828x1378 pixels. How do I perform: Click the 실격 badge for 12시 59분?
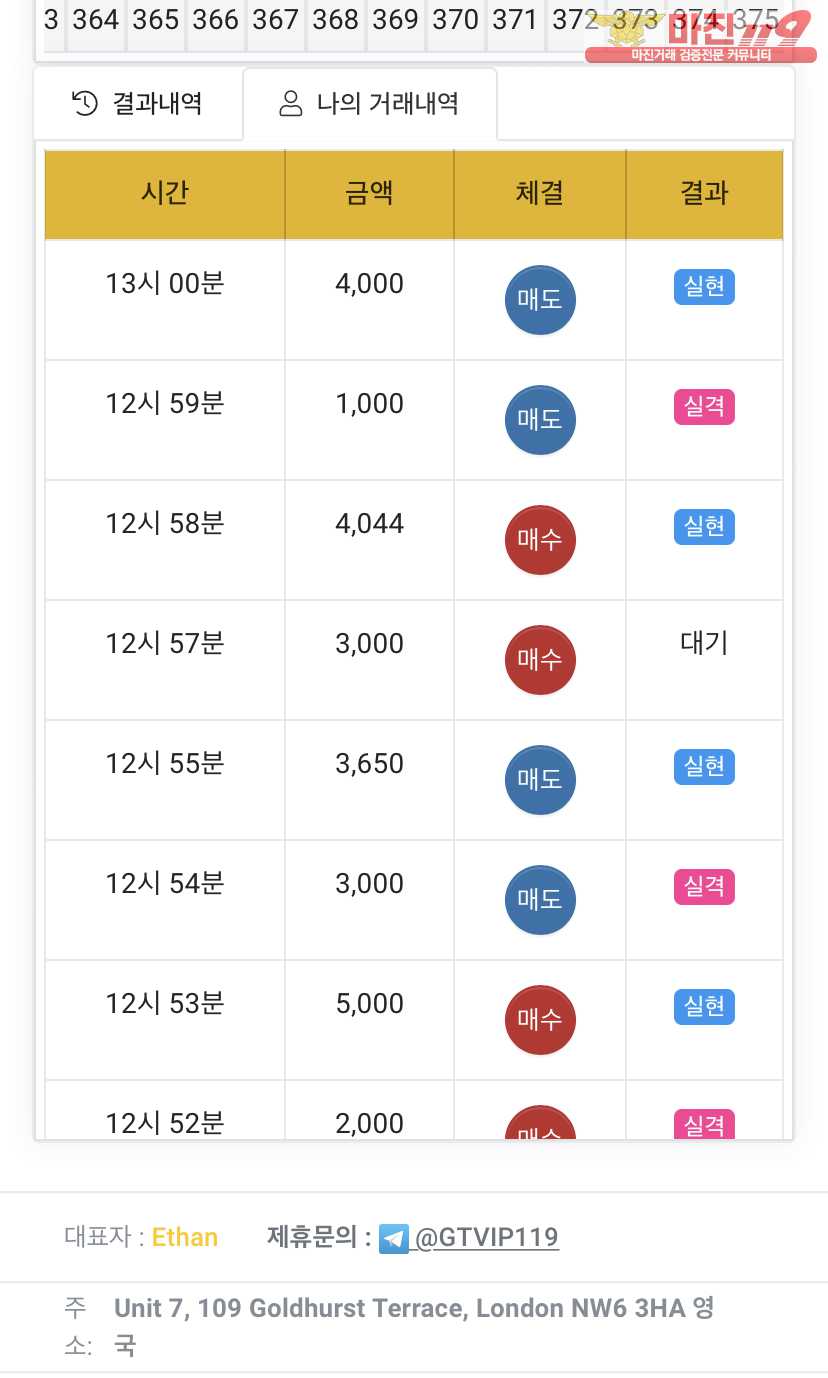click(x=704, y=407)
